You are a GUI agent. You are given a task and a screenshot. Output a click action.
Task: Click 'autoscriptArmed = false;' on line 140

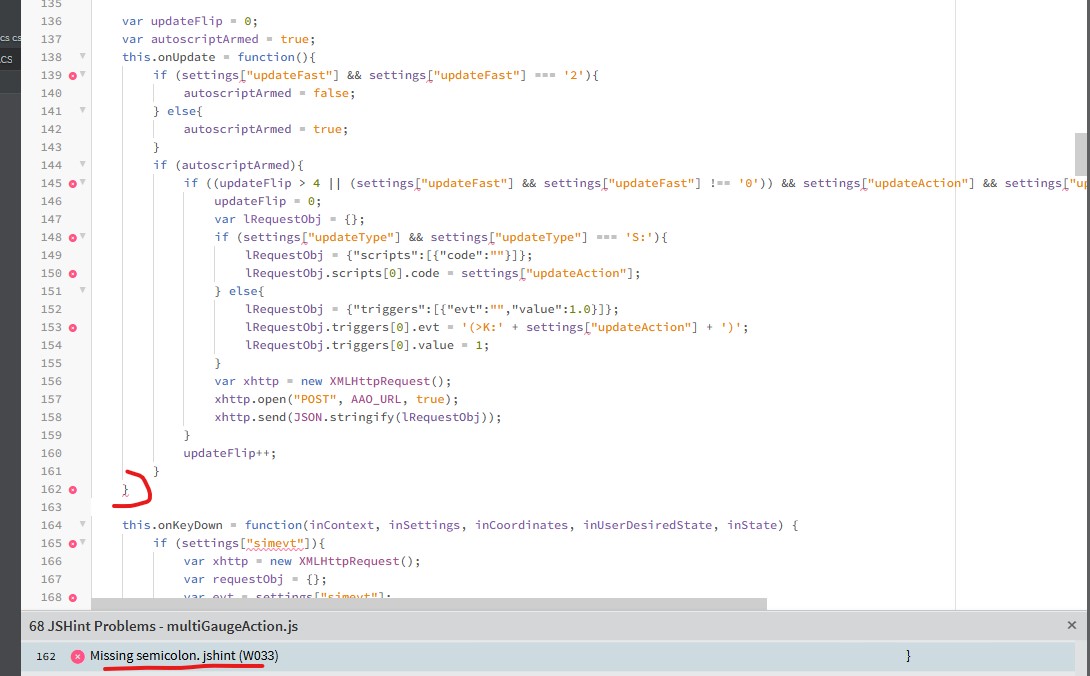(269, 93)
